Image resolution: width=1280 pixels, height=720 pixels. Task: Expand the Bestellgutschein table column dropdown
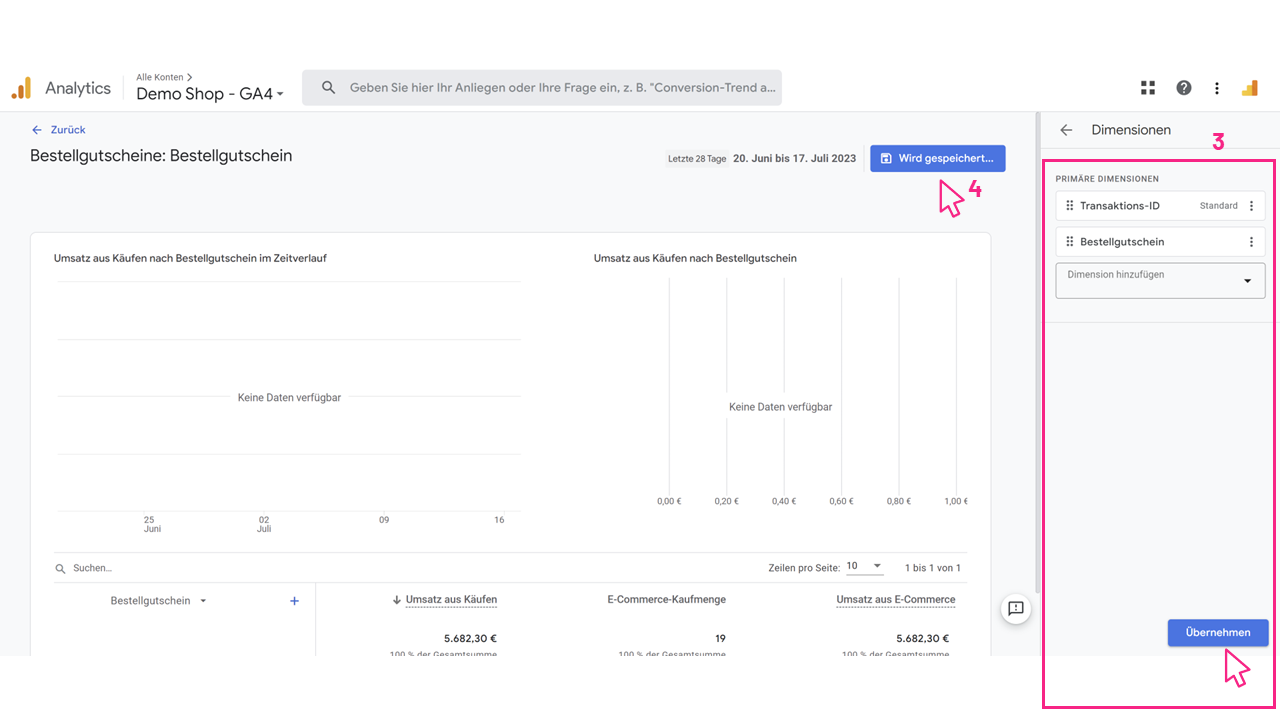tap(203, 601)
